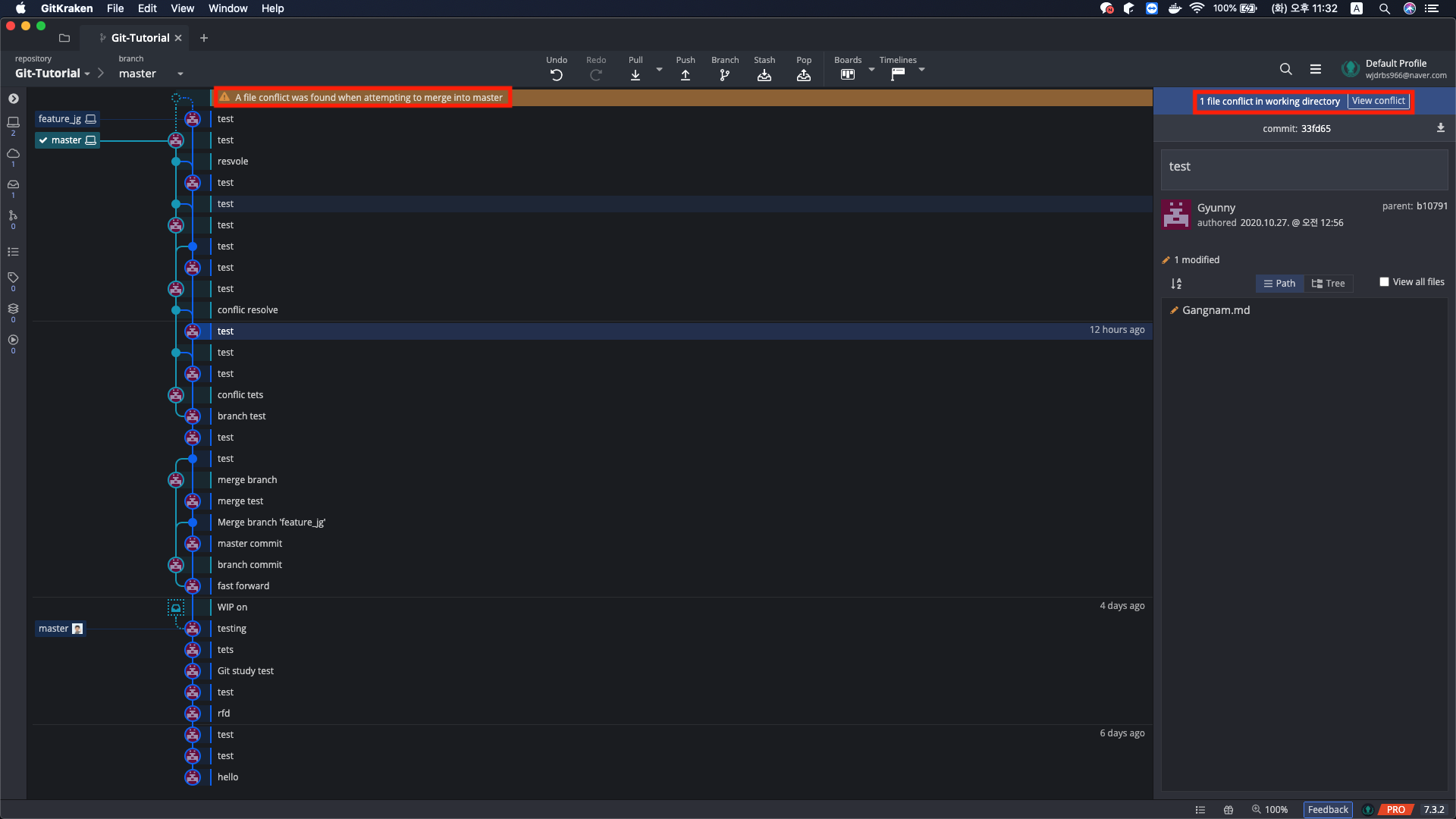The width and height of the screenshot is (1456, 819).
Task: Click the Stash icon
Action: [764, 74]
